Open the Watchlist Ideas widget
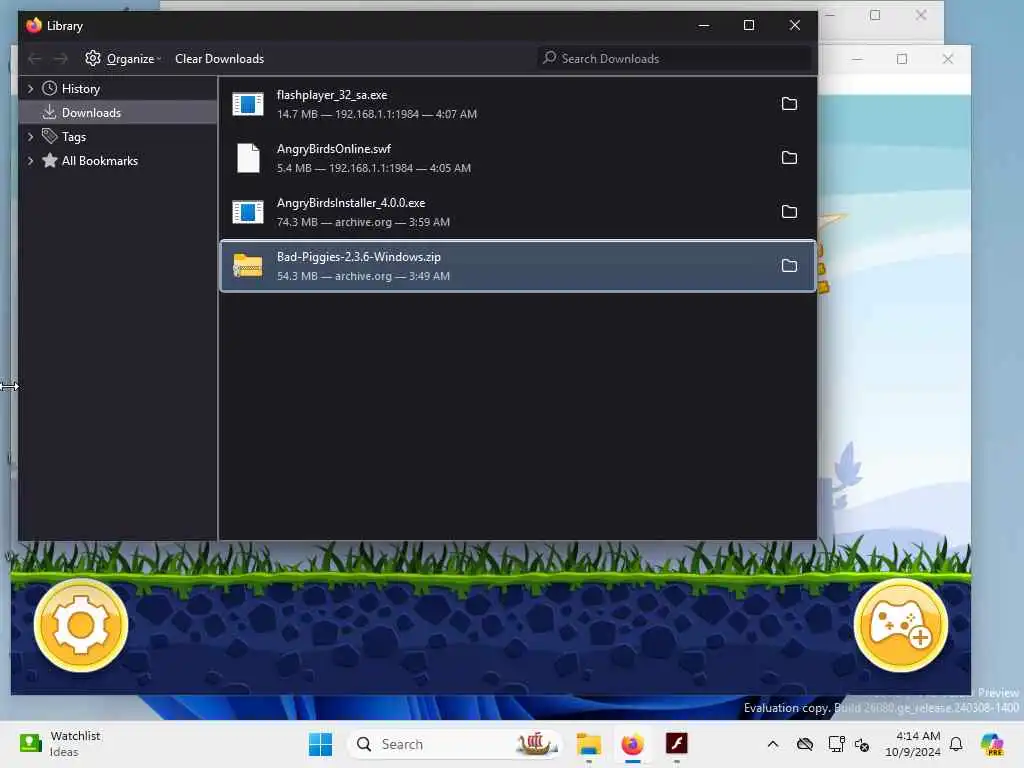 point(60,744)
